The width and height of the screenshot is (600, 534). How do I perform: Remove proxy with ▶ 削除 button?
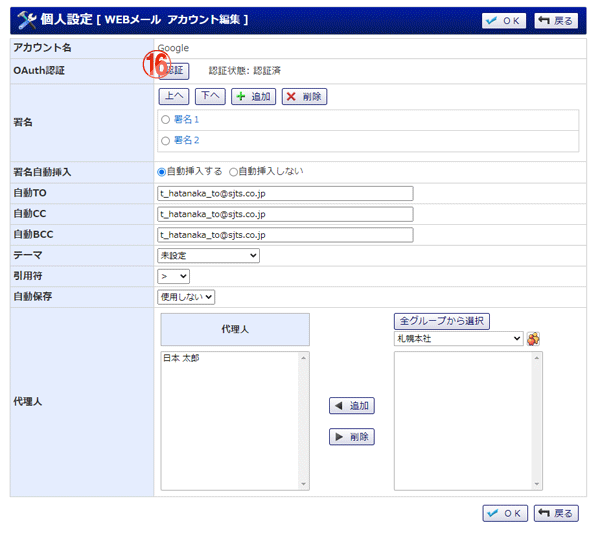coord(352,437)
